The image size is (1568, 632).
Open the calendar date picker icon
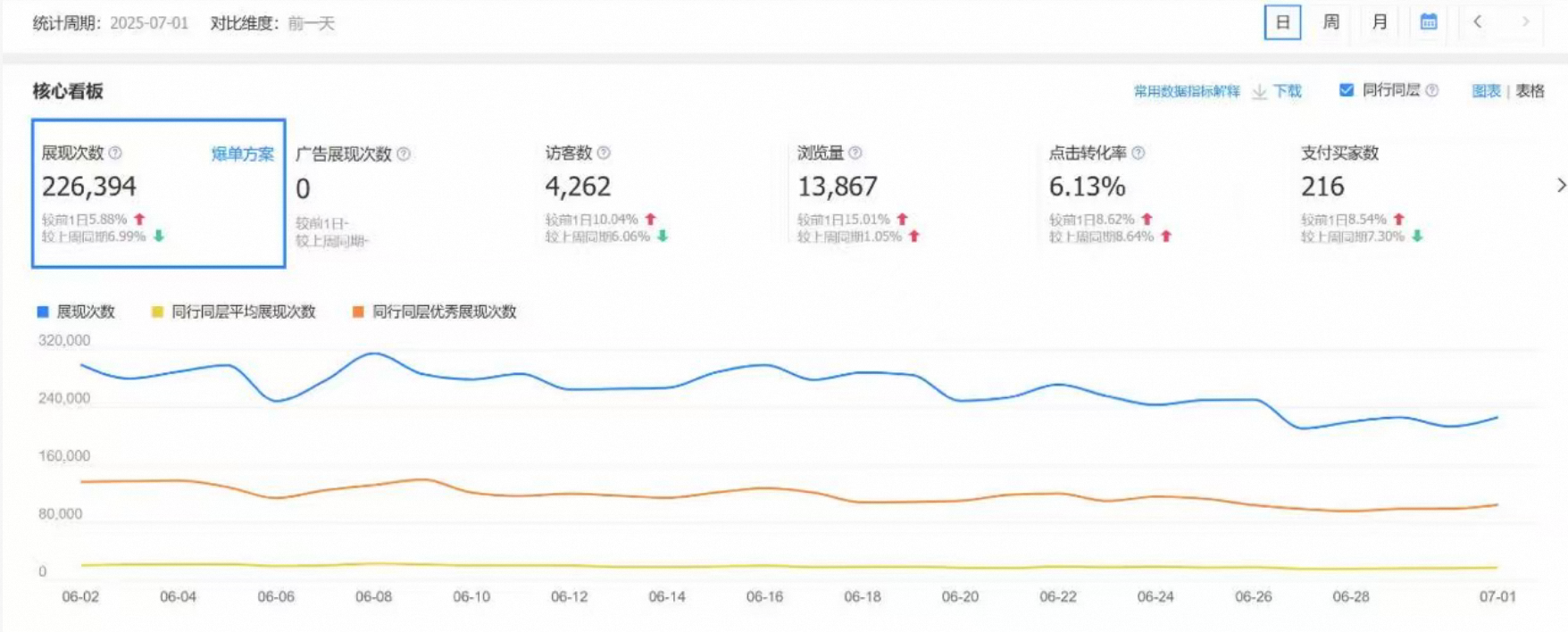[1428, 22]
